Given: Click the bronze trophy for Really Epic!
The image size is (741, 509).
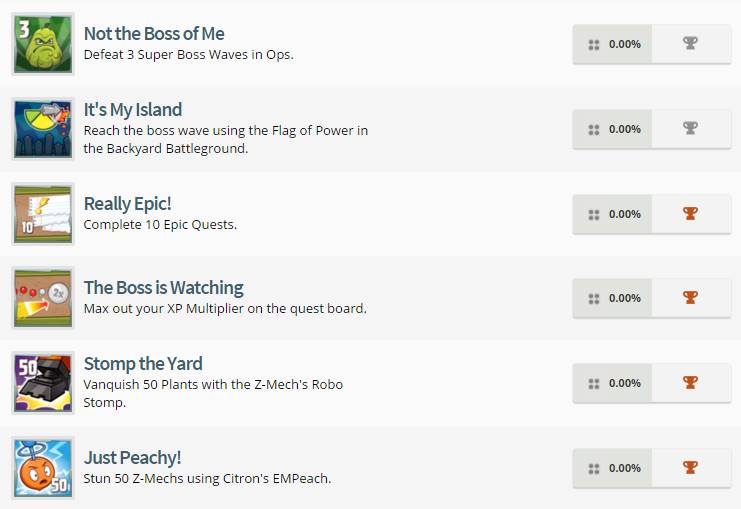Looking at the screenshot, I should (x=690, y=214).
